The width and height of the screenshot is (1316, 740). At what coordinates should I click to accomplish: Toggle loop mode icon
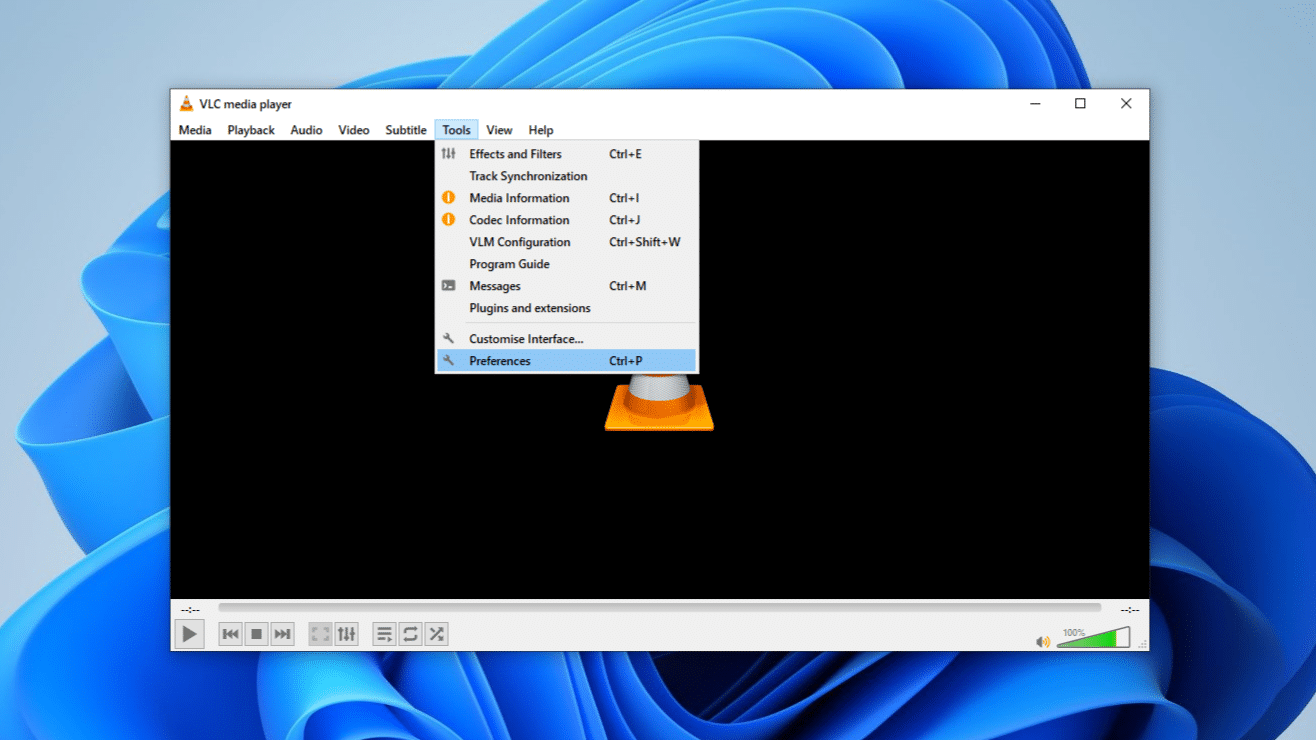[410, 634]
